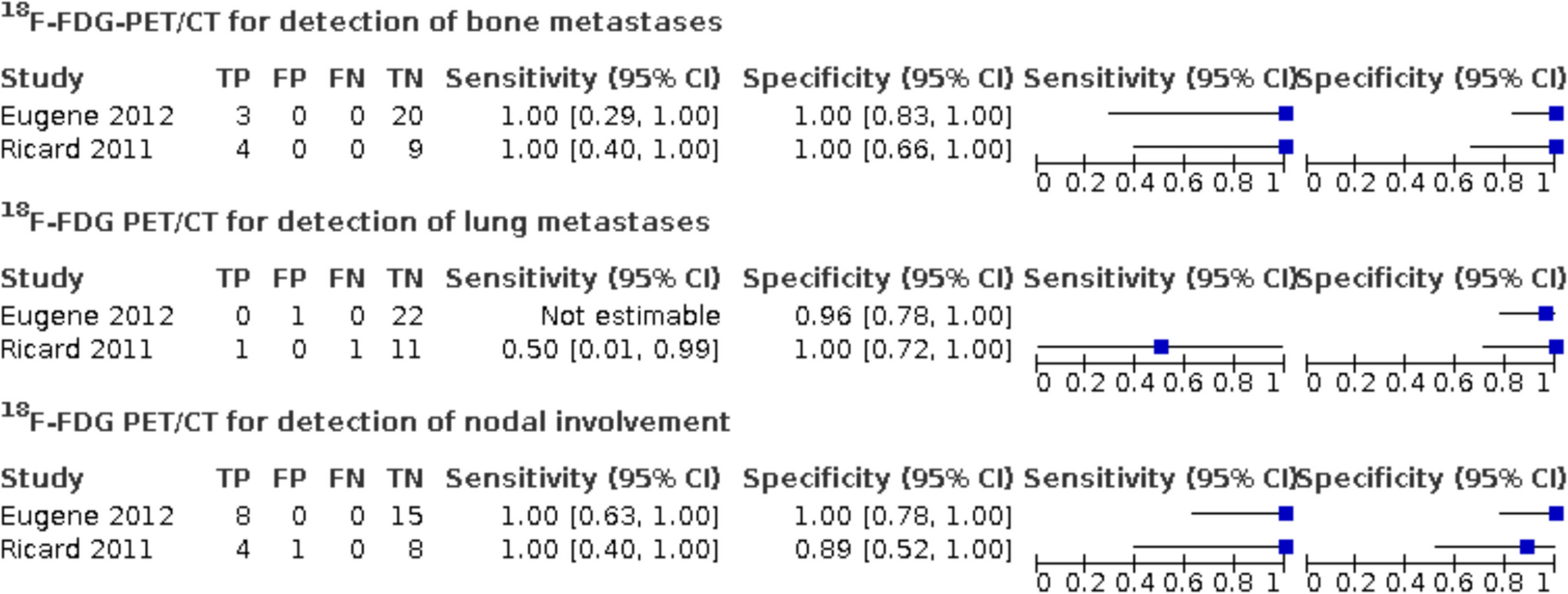Select the bone metastases section title
The image size is (1568, 594).
tap(361, 22)
